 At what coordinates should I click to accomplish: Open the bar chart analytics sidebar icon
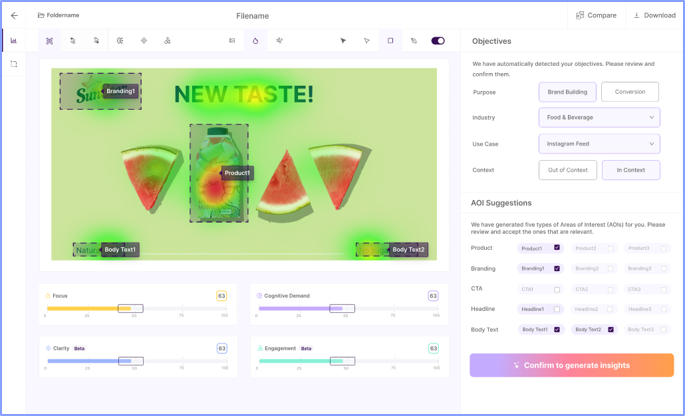click(x=14, y=41)
